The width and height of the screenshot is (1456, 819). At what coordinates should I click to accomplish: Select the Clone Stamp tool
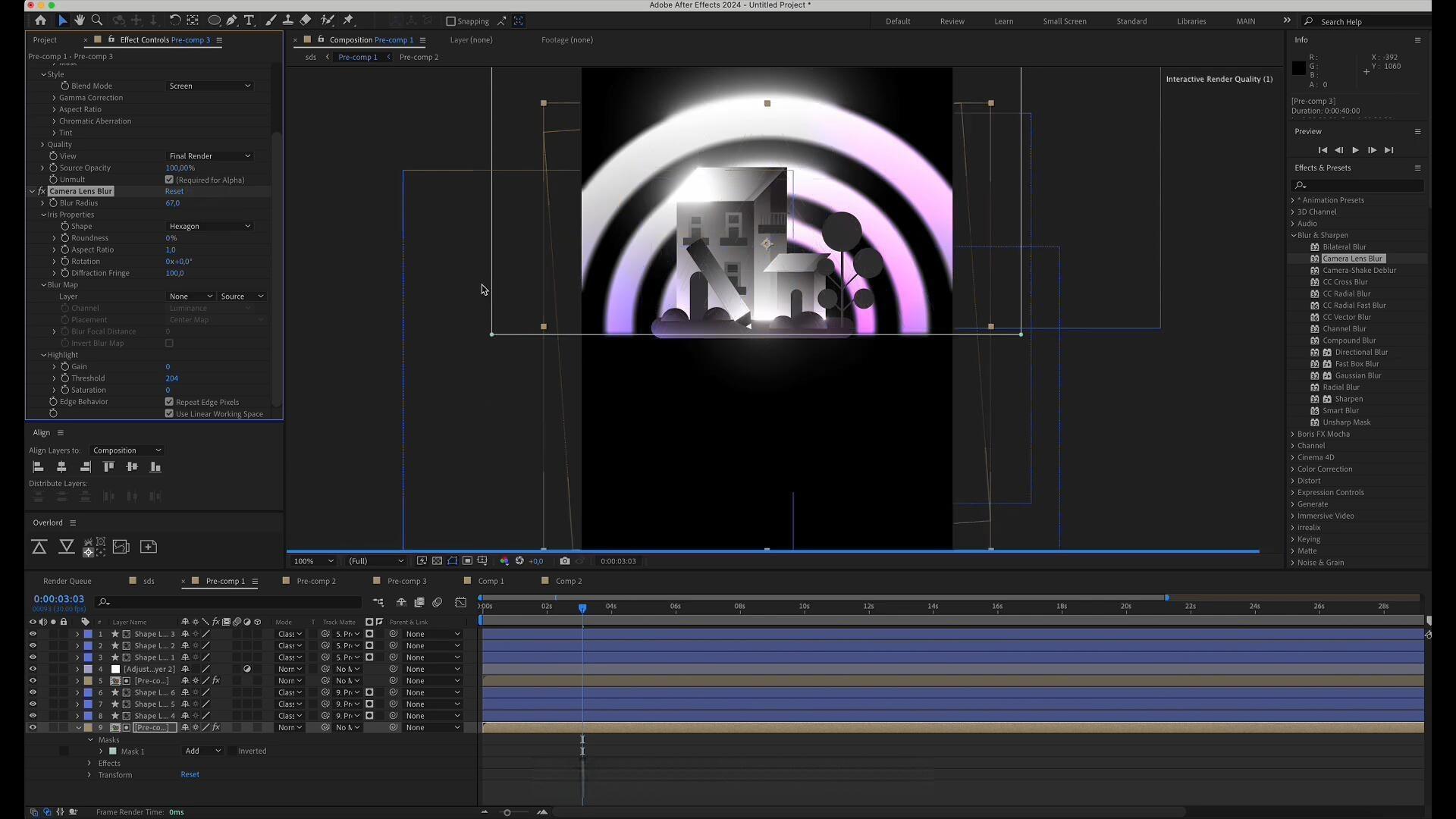pos(288,20)
